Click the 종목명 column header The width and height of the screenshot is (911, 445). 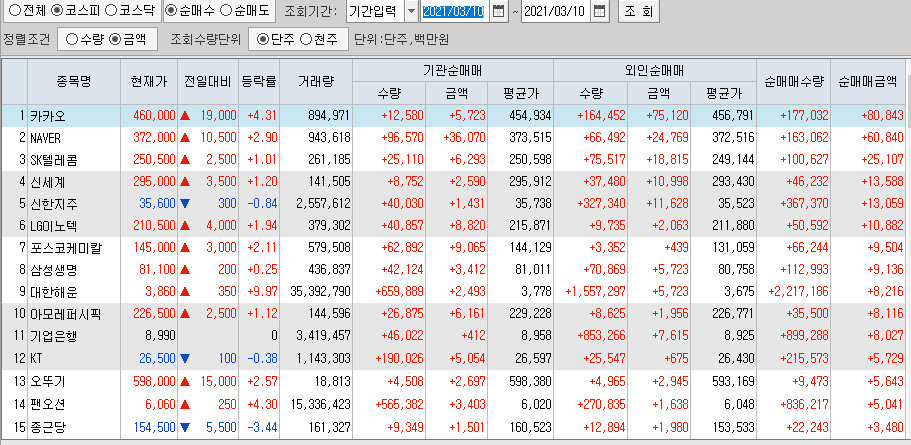74,82
